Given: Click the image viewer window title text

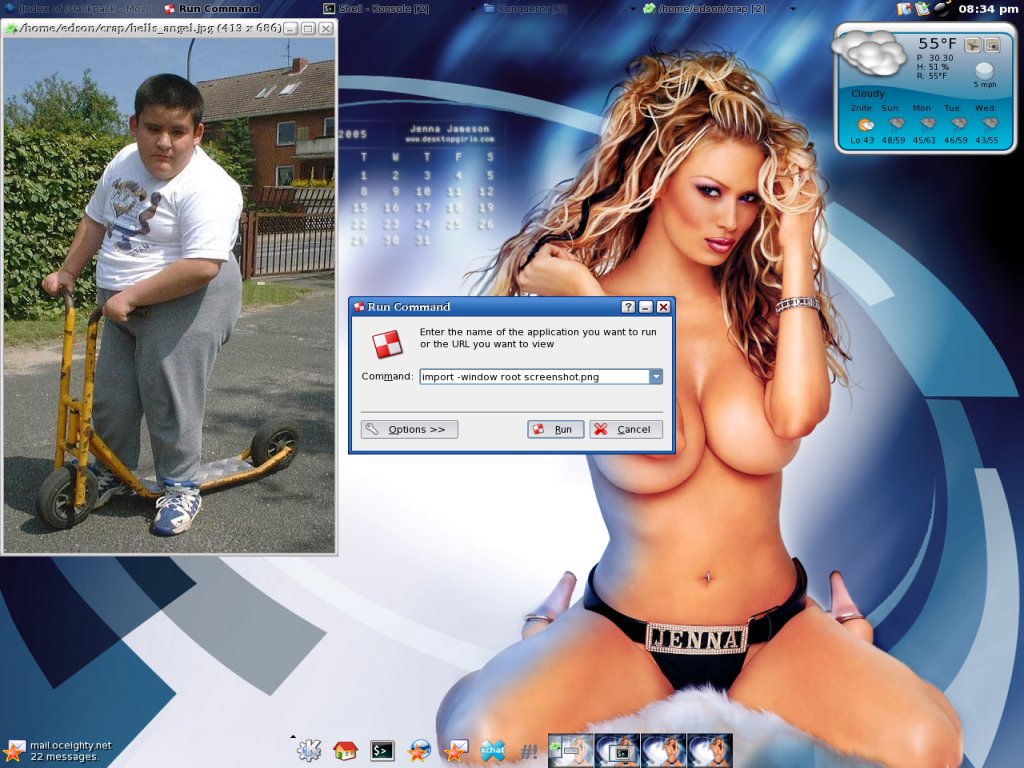Looking at the screenshot, I should 151,28.
